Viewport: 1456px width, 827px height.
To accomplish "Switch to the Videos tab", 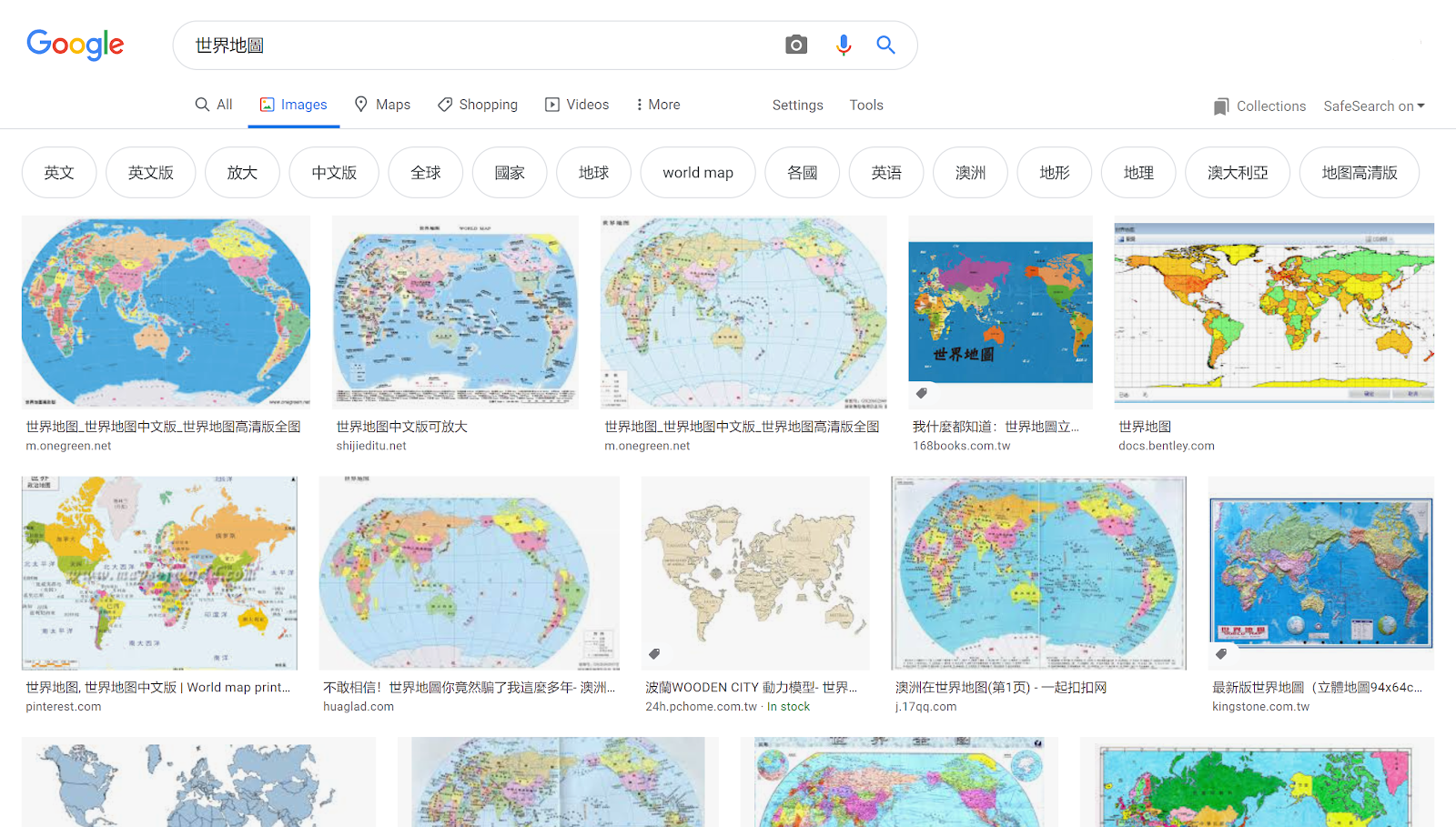I will [577, 105].
